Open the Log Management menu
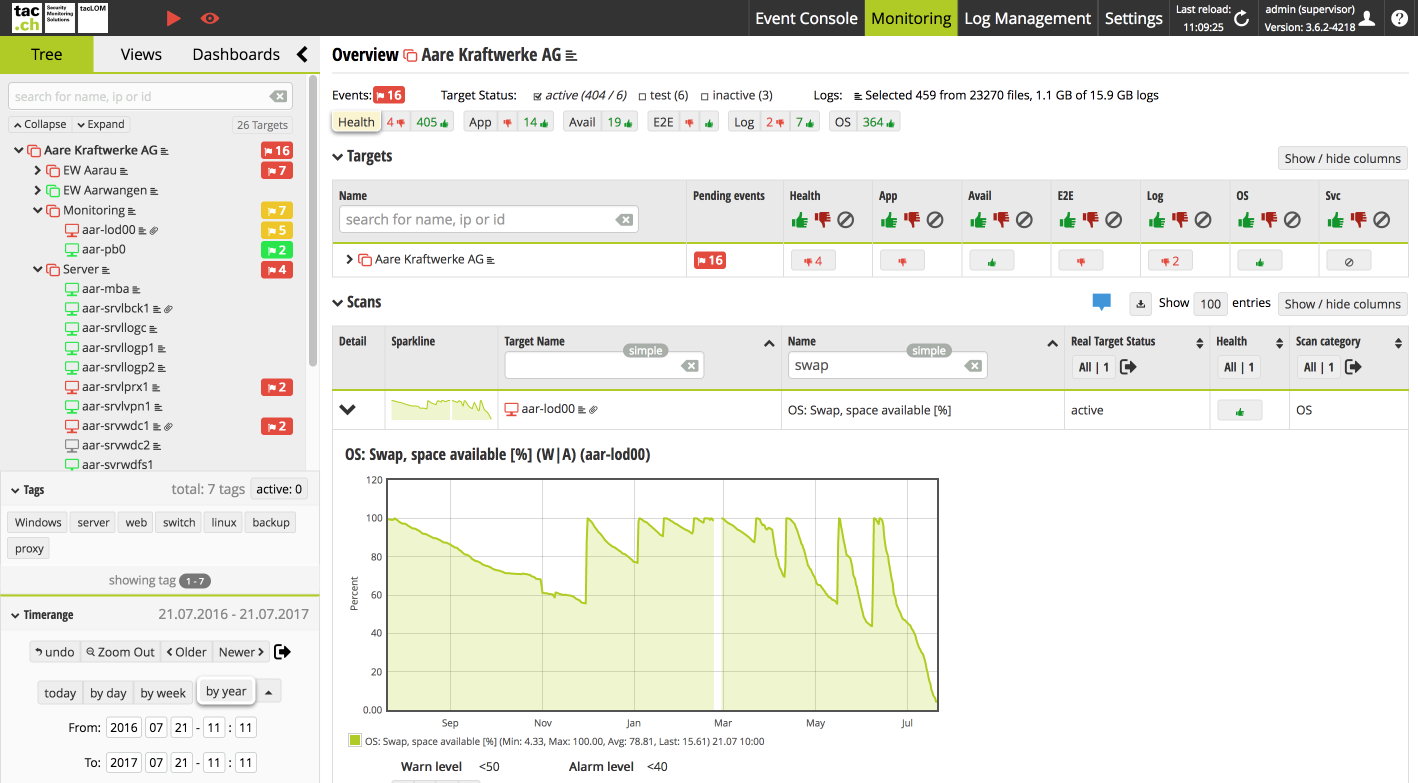1418x783 pixels. tap(1027, 18)
